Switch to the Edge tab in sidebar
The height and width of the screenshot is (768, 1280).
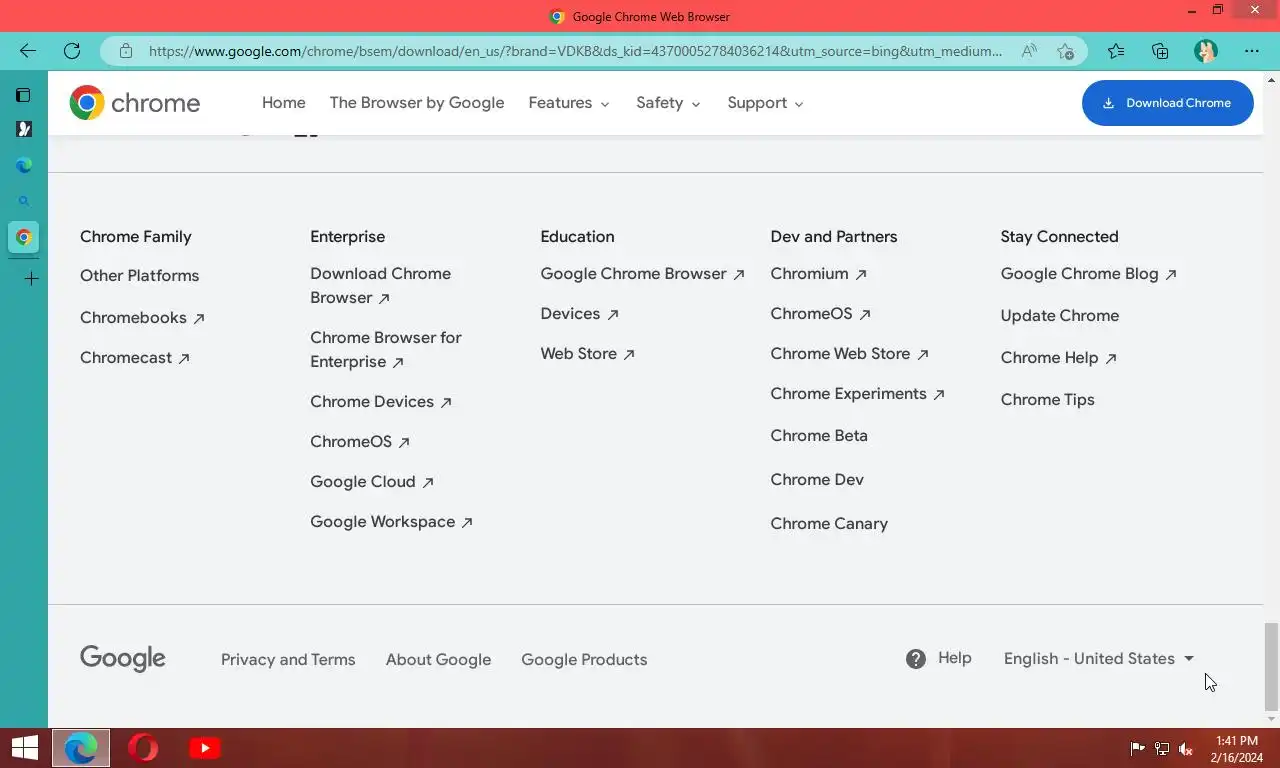pyautogui.click(x=24, y=165)
